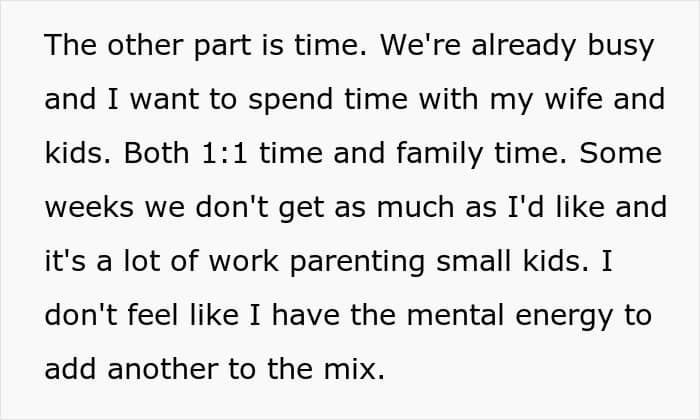Click the word 'Some' at line three's end
700x420 pixels.
(x=621, y=153)
